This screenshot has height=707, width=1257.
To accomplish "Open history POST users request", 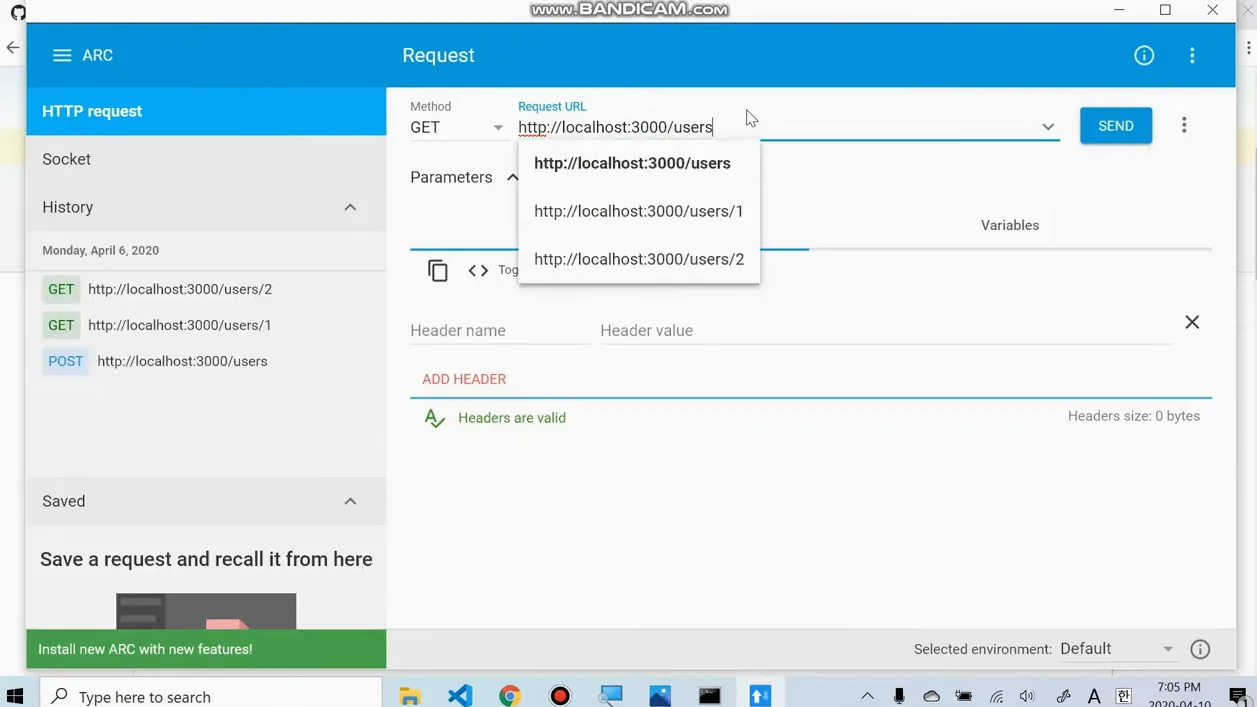I will [206, 361].
